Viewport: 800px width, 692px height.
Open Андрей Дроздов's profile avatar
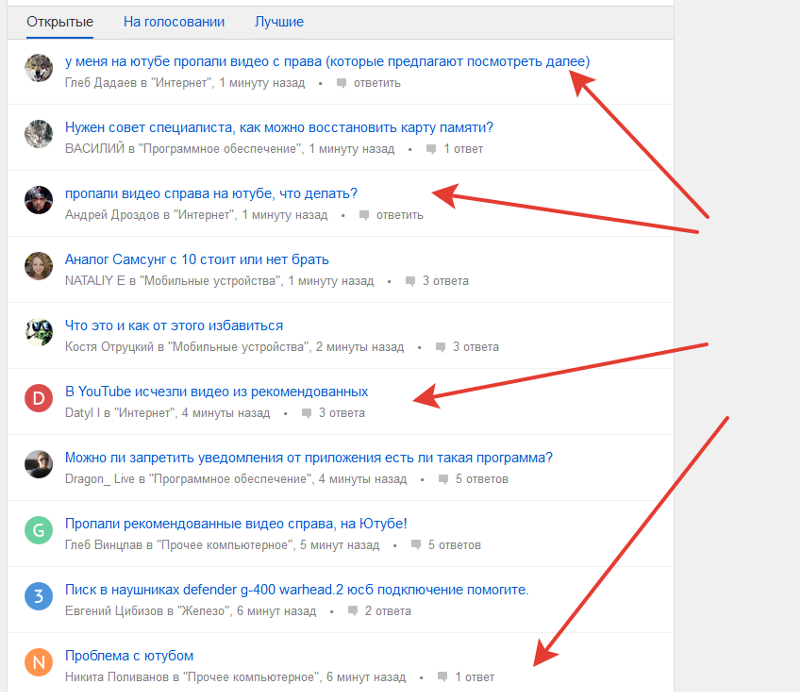tap(39, 200)
